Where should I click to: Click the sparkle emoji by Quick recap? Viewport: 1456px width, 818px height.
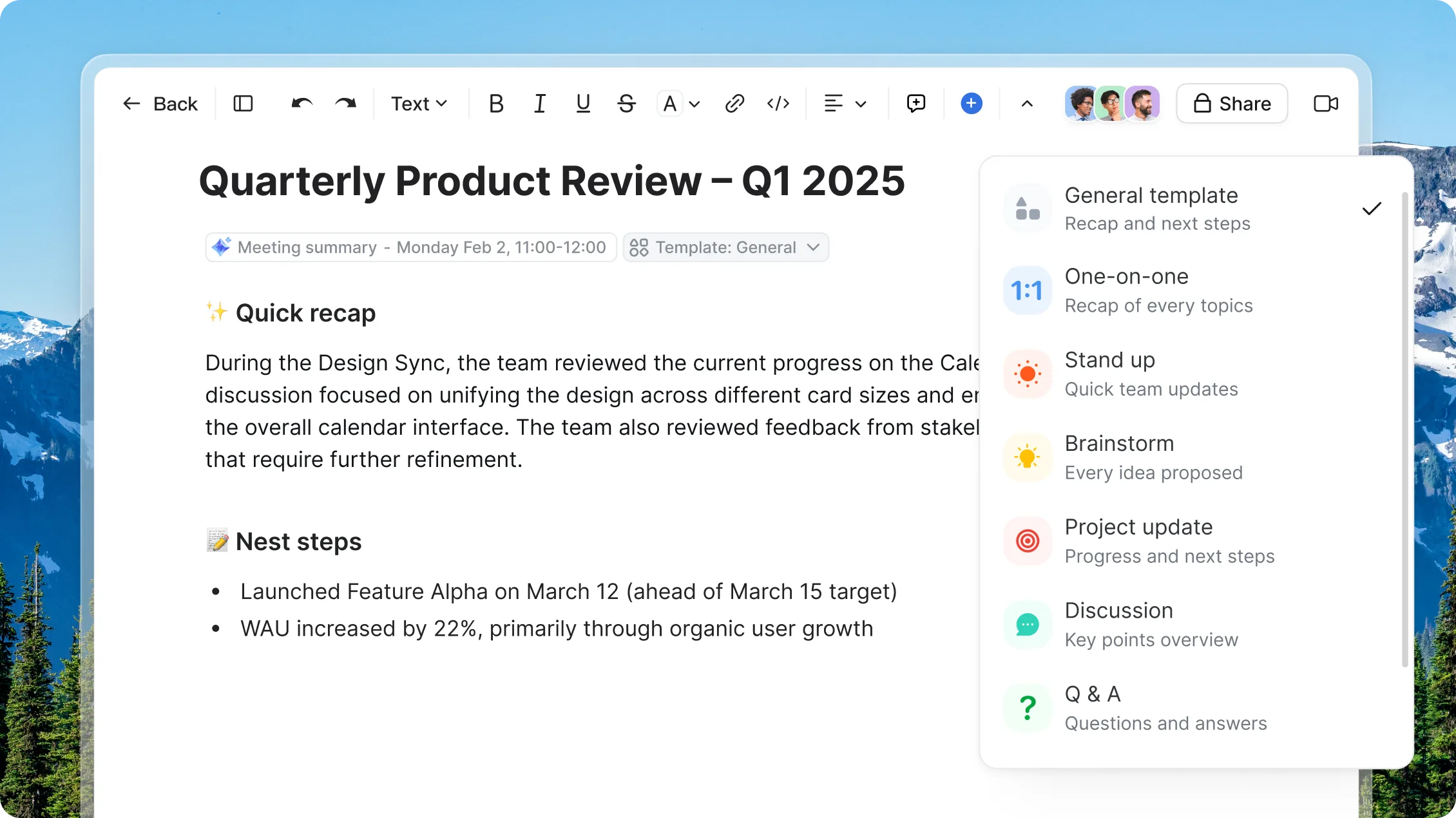point(217,312)
